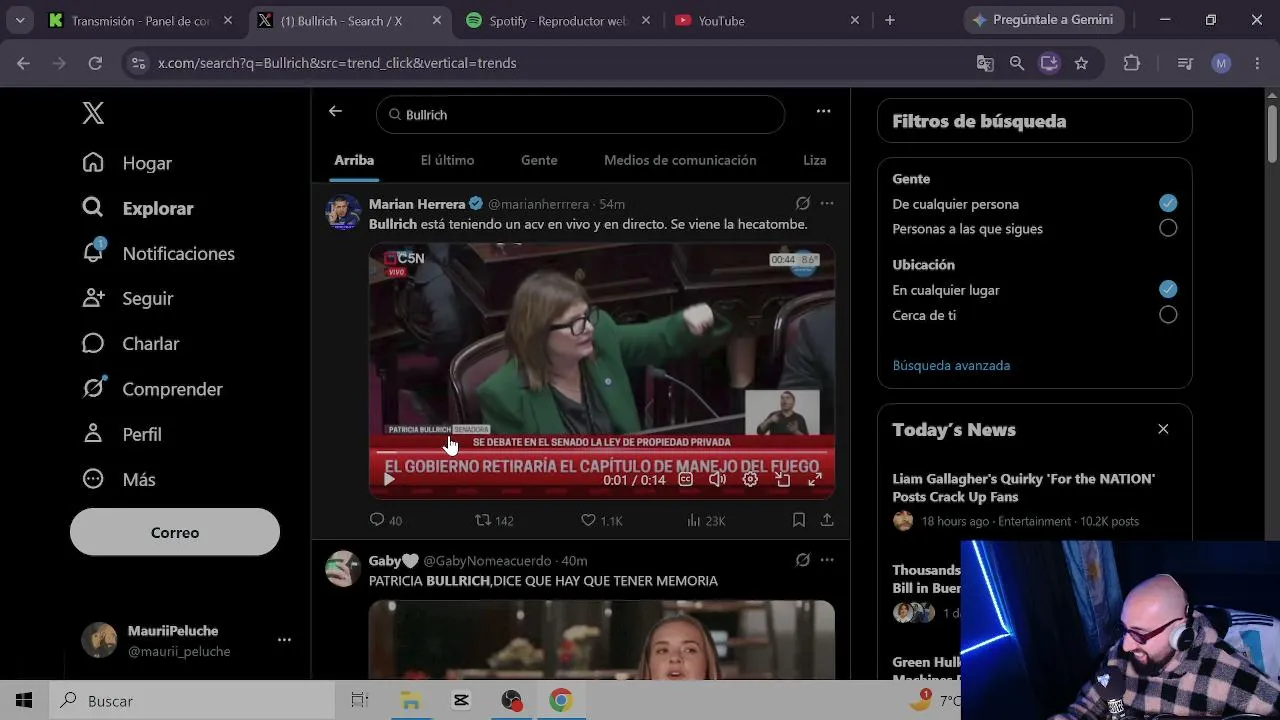Viewport: 1280px width, 720px height.
Task: Switch to the Liza tab
Action: click(815, 160)
